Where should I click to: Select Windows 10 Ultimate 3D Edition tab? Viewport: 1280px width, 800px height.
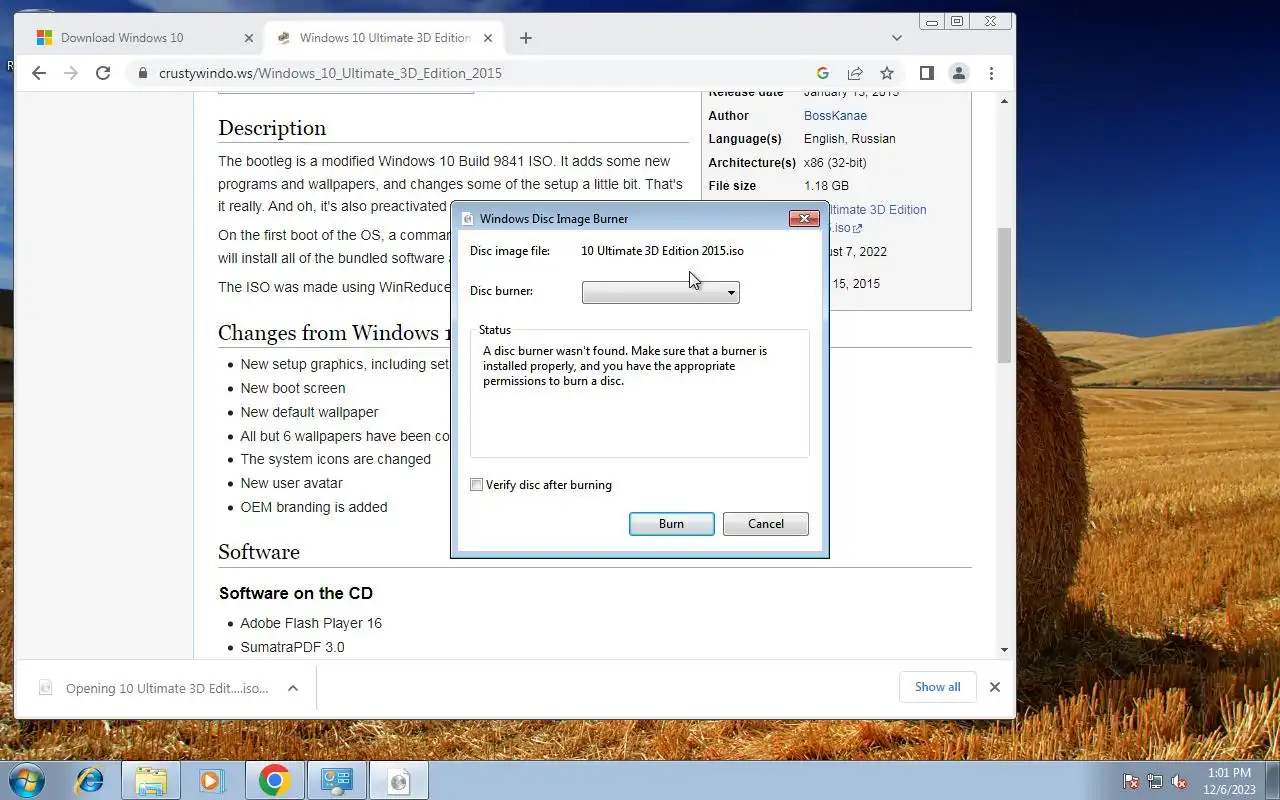[384, 38]
